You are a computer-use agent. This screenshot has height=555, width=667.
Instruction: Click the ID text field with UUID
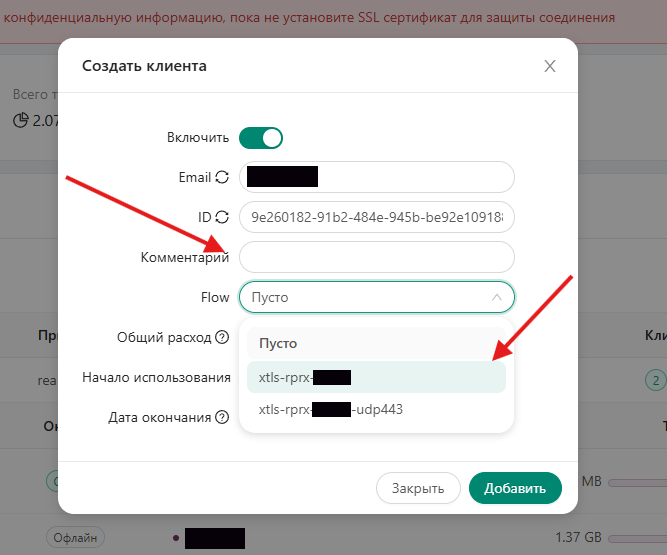[376, 217]
